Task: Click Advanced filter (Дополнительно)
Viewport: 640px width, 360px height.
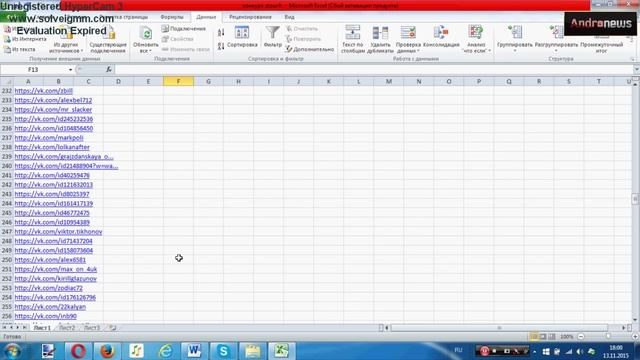Action: 309,49
